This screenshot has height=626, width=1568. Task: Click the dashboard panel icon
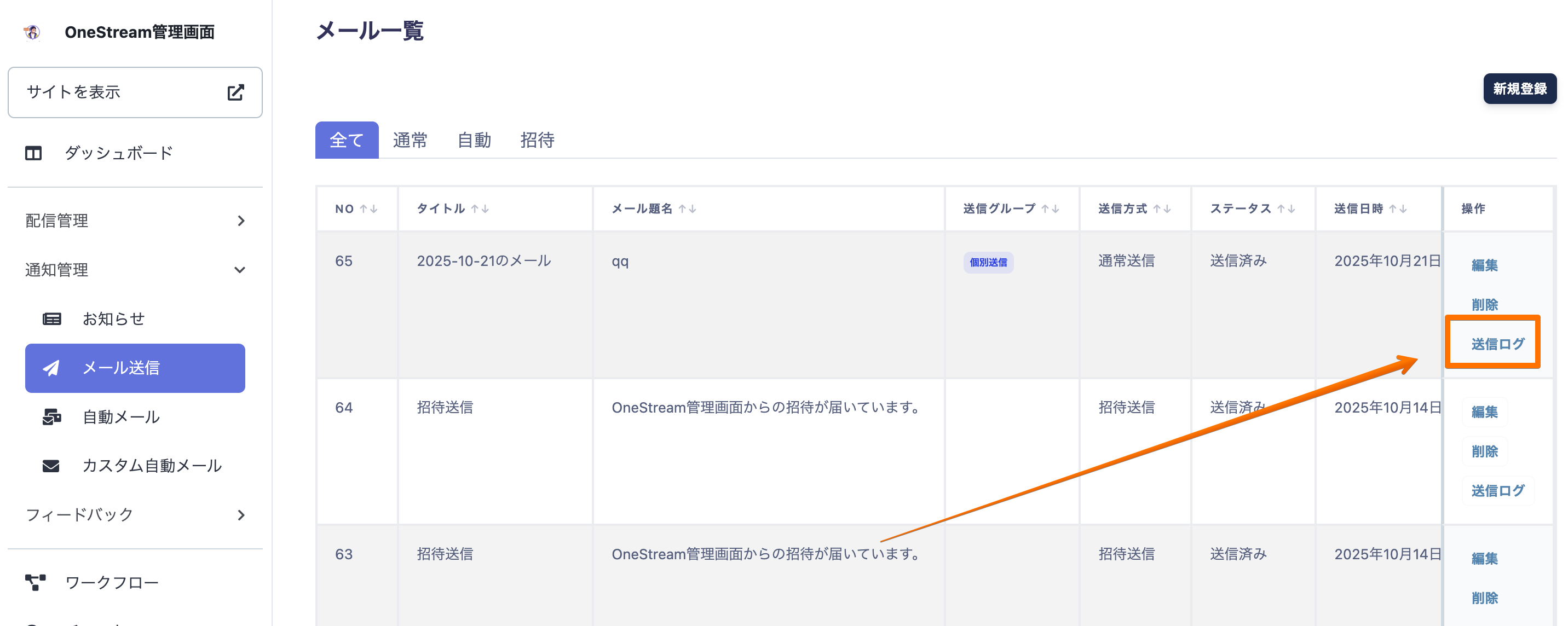[33, 153]
